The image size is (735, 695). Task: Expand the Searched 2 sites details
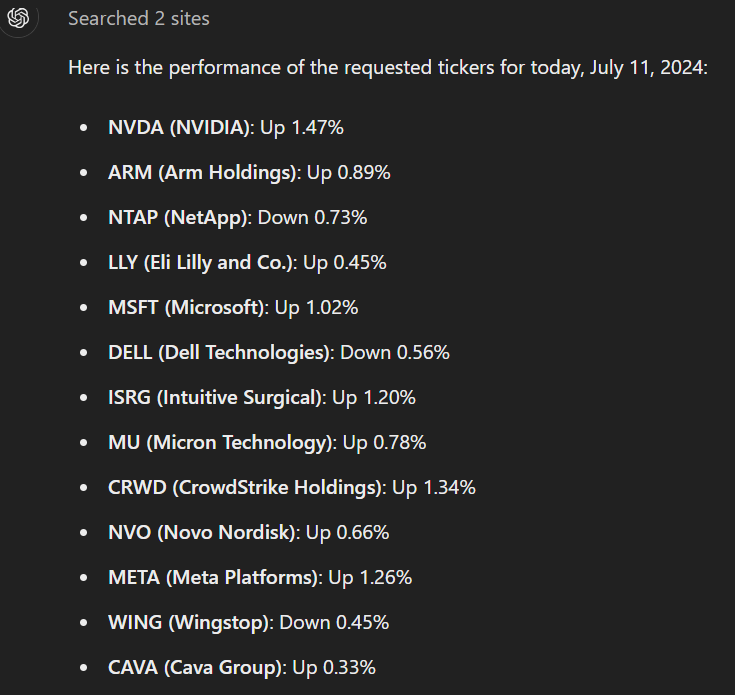139,19
